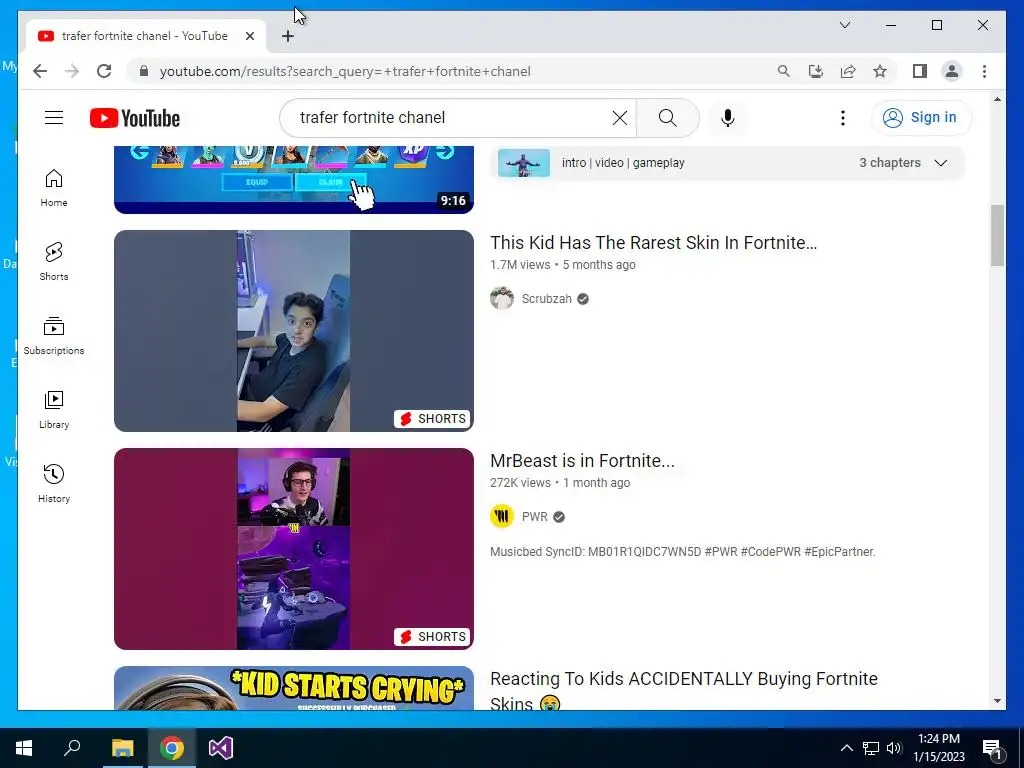
Task: Submit search with the magnifier button
Action: 667,118
